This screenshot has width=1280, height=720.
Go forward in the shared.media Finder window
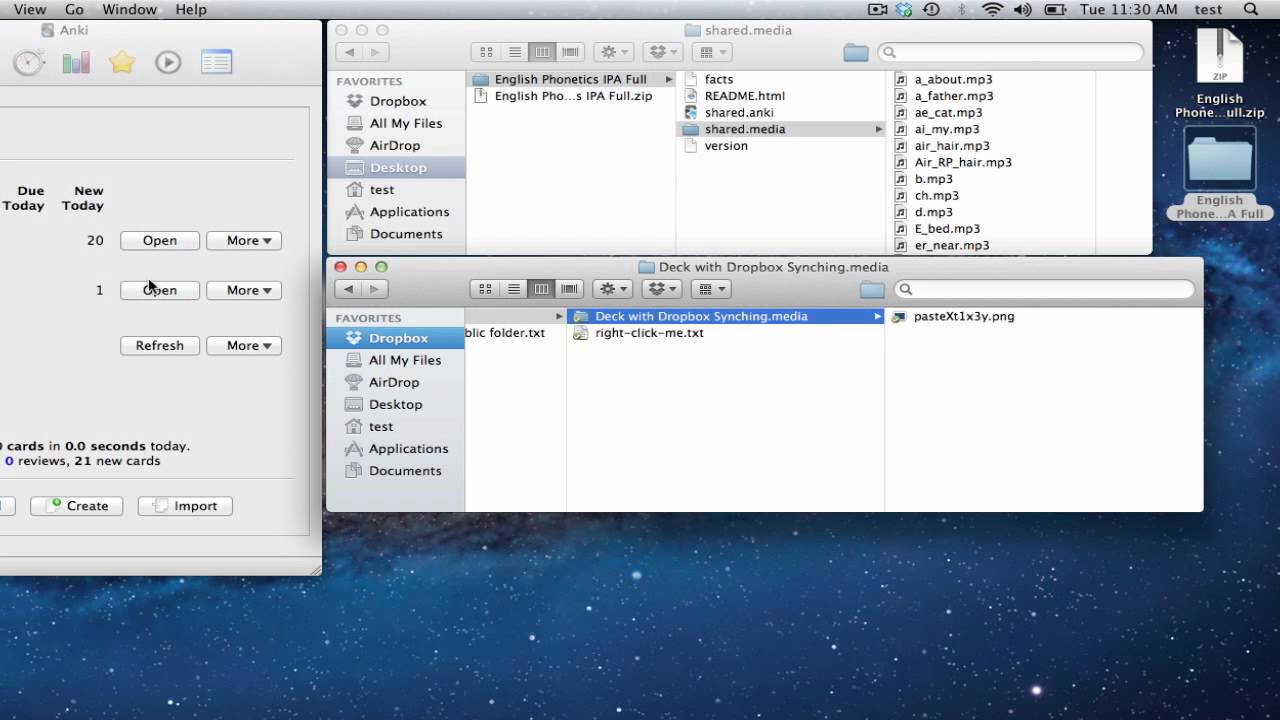[375, 52]
